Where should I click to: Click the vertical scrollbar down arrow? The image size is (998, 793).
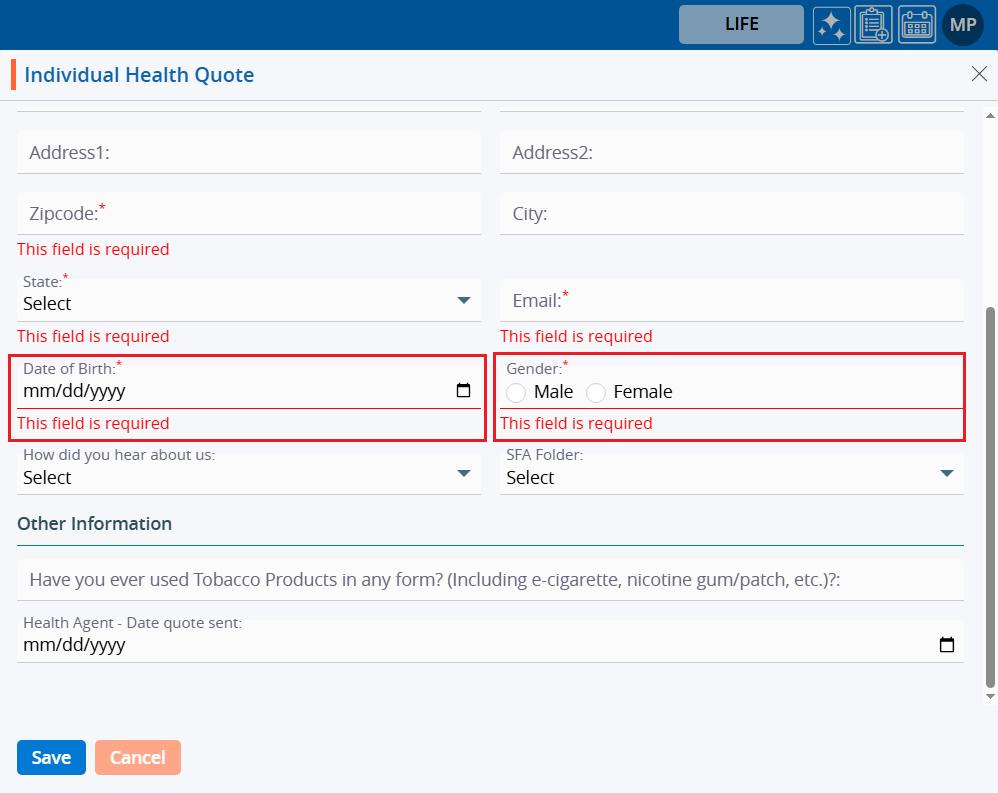pyautogui.click(x=991, y=695)
